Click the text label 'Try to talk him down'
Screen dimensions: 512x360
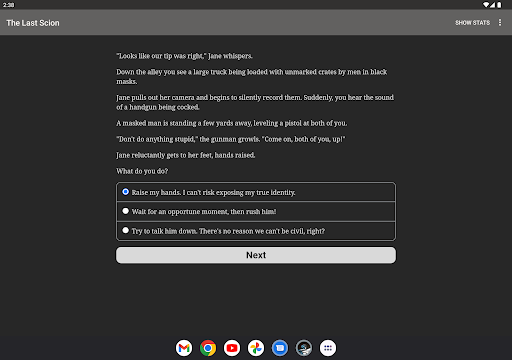click(x=164, y=231)
